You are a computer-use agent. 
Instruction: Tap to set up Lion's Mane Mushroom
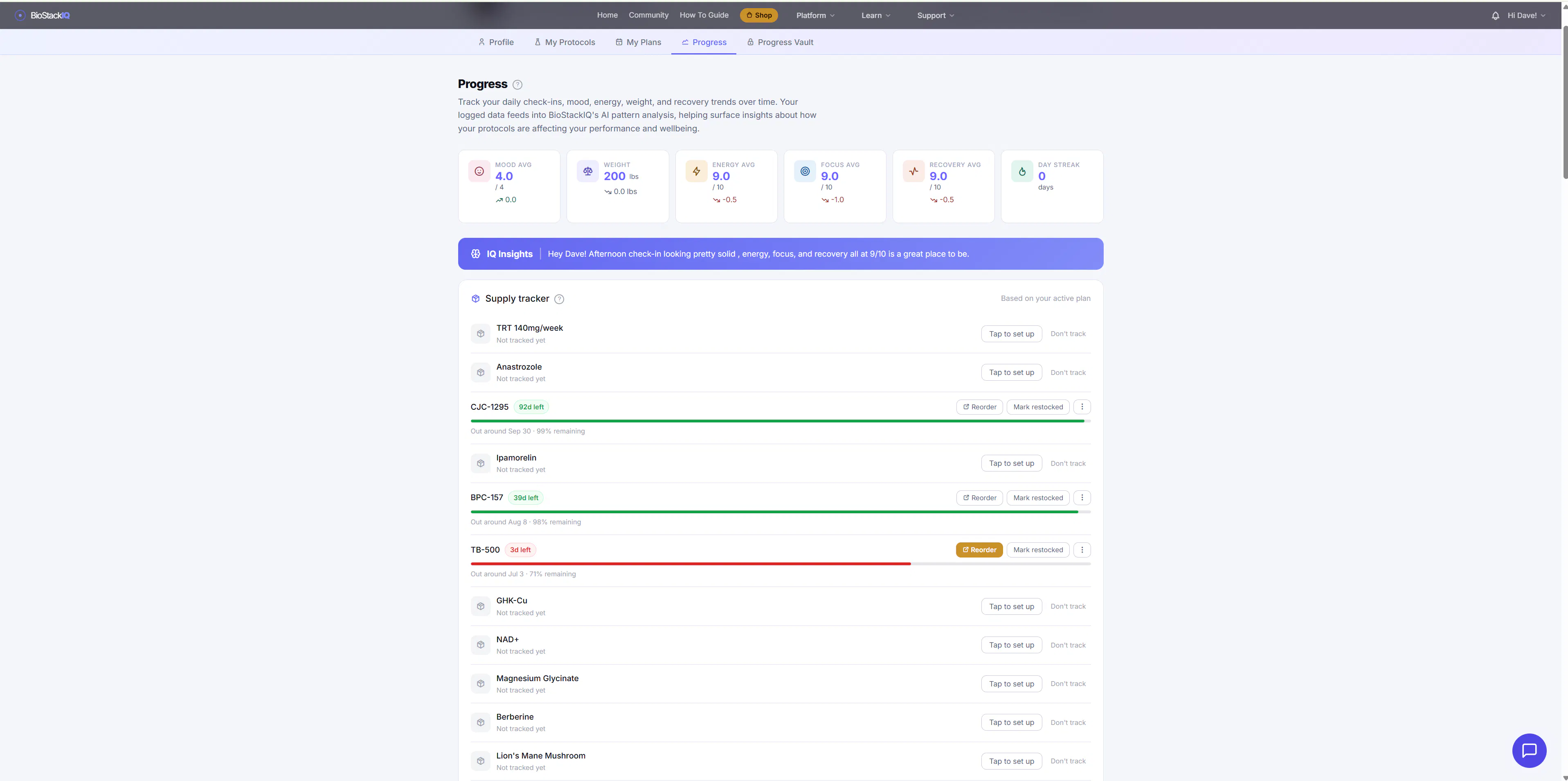(x=1011, y=761)
